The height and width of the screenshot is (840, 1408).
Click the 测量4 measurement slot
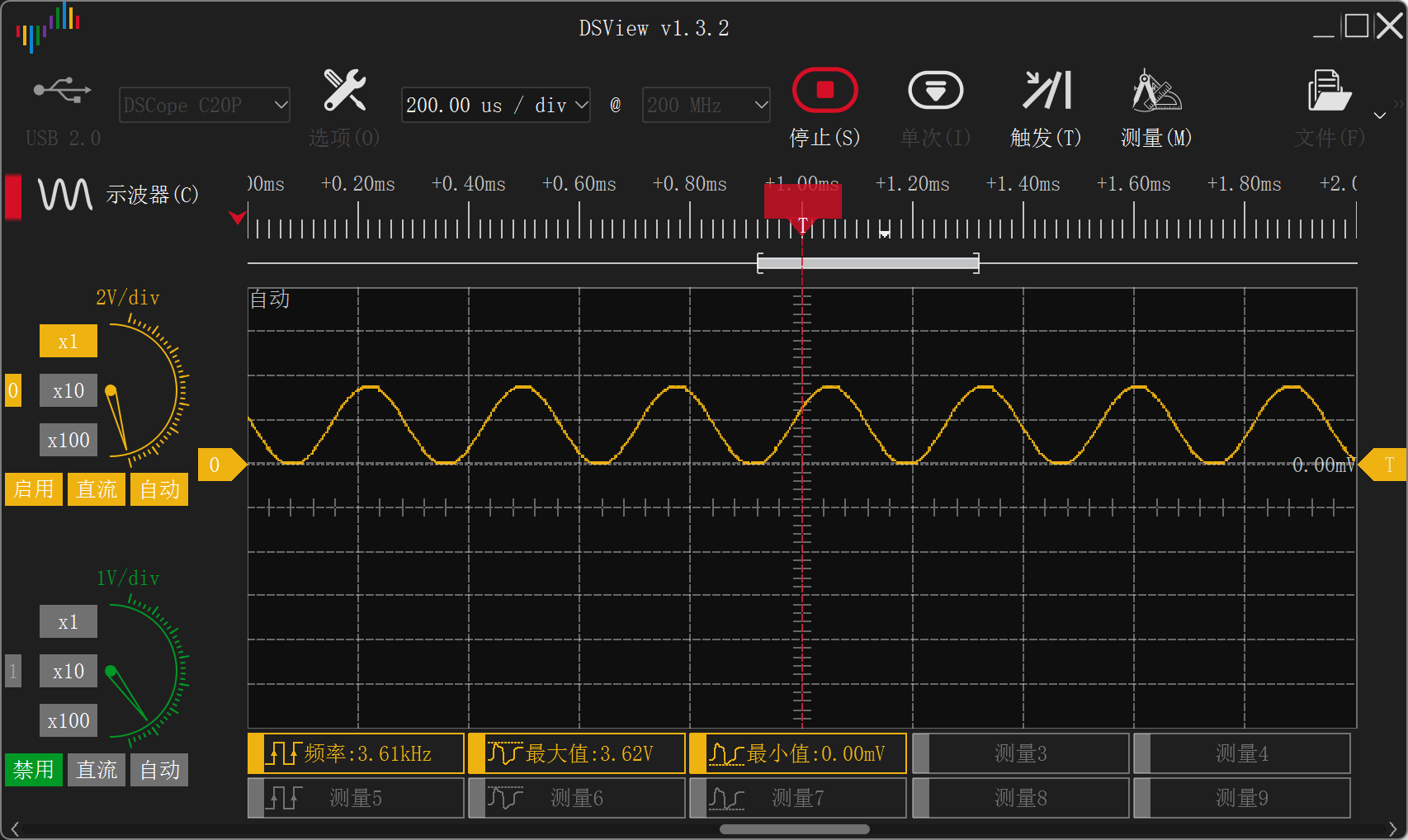(x=1242, y=753)
